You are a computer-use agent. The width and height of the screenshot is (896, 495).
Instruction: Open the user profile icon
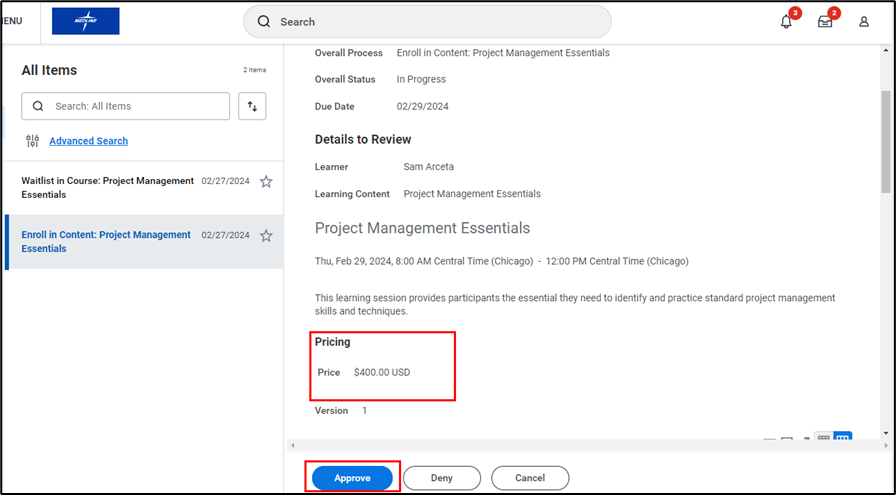(x=864, y=22)
